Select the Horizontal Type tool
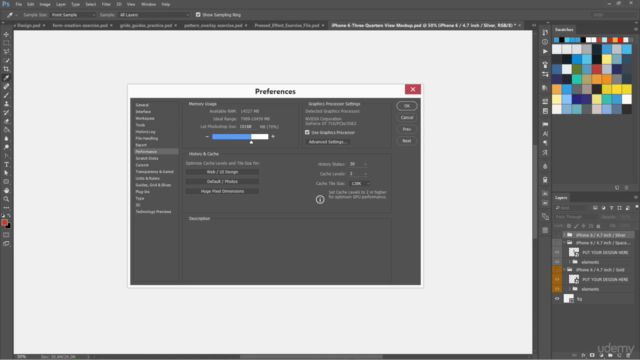The image size is (640, 360). coord(6,164)
